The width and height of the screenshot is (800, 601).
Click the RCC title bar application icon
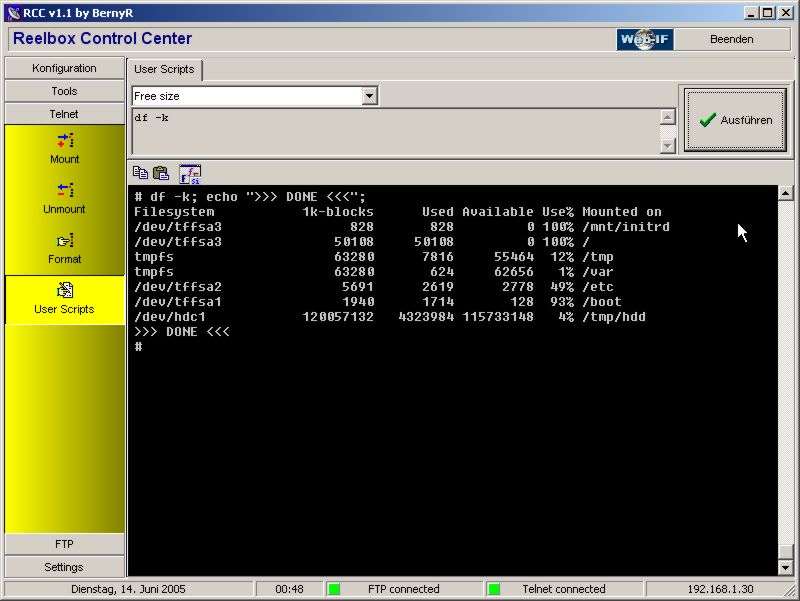pos(14,13)
